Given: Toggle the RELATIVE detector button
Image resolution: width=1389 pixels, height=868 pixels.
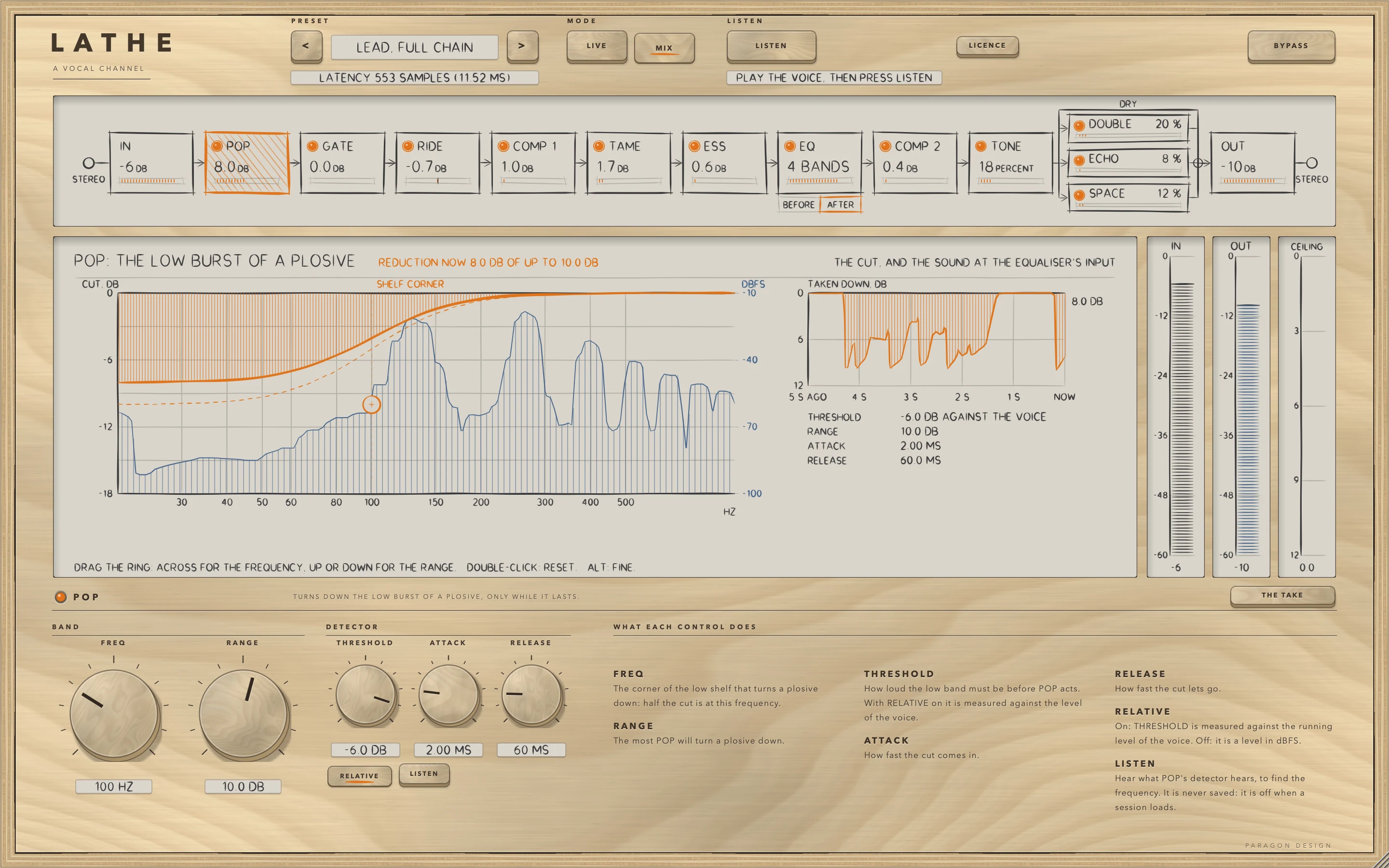Looking at the screenshot, I should coord(359,776).
